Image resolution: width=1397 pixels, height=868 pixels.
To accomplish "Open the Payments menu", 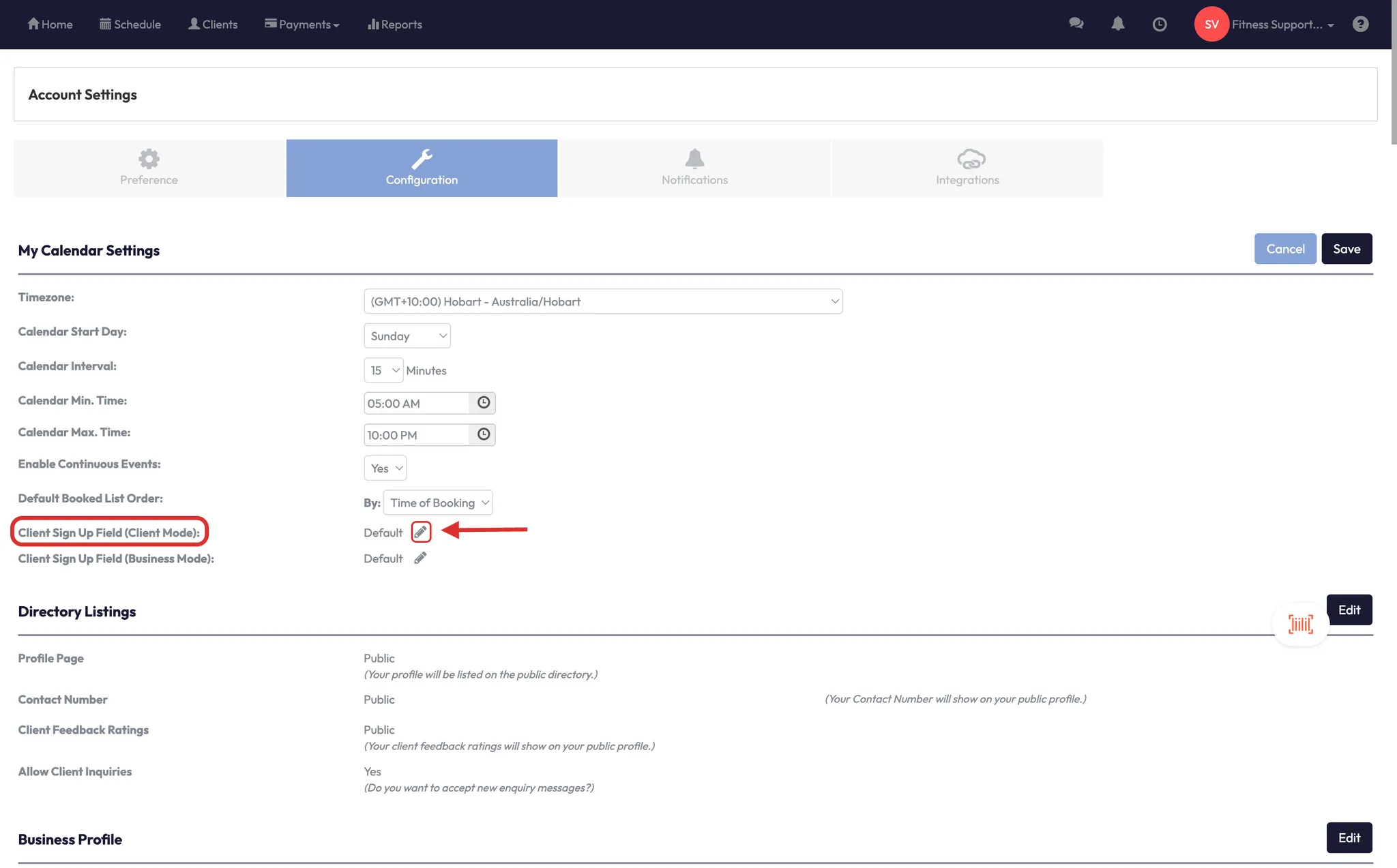I will [x=302, y=25].
